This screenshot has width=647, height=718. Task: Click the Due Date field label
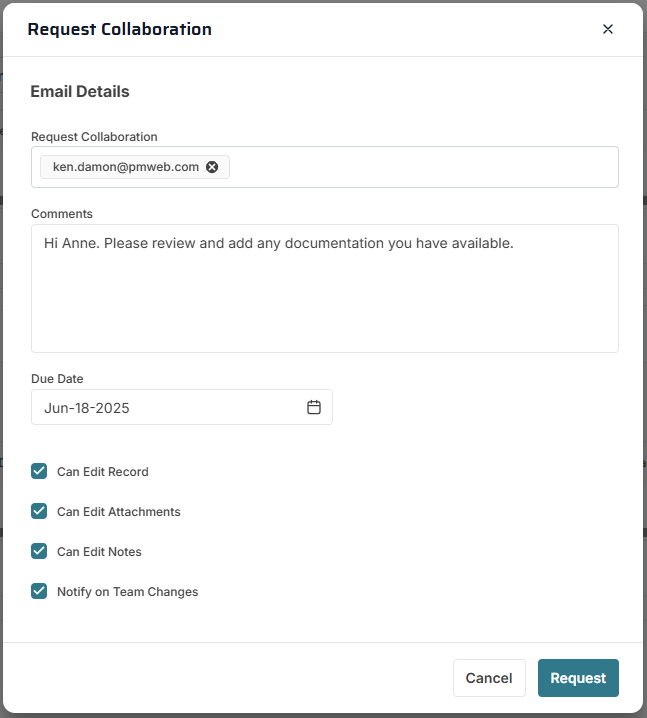click(x=57, y=379)
